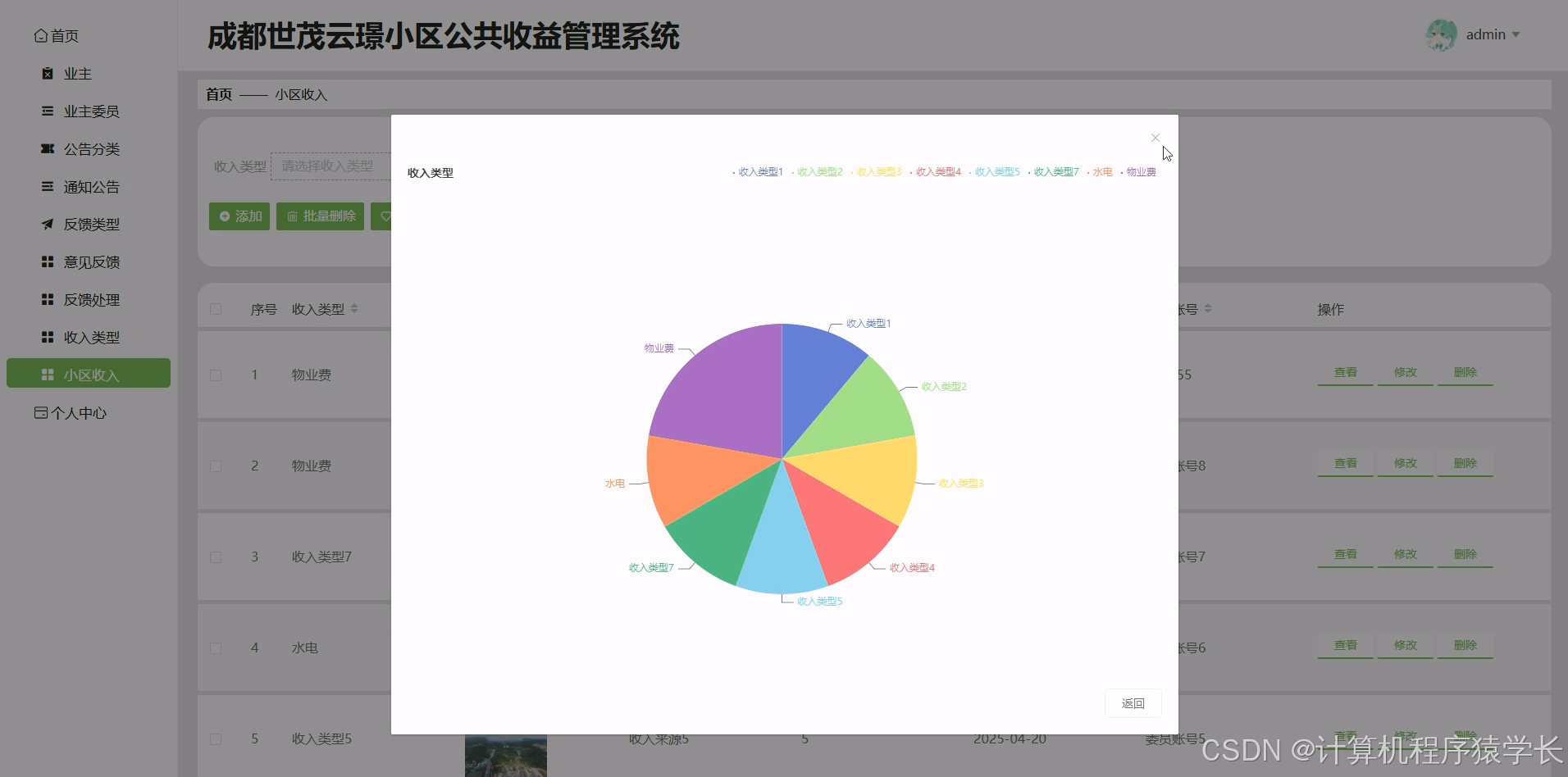
Task: Click the sort arrows on 收入类型 column
Action: (354, 308)
